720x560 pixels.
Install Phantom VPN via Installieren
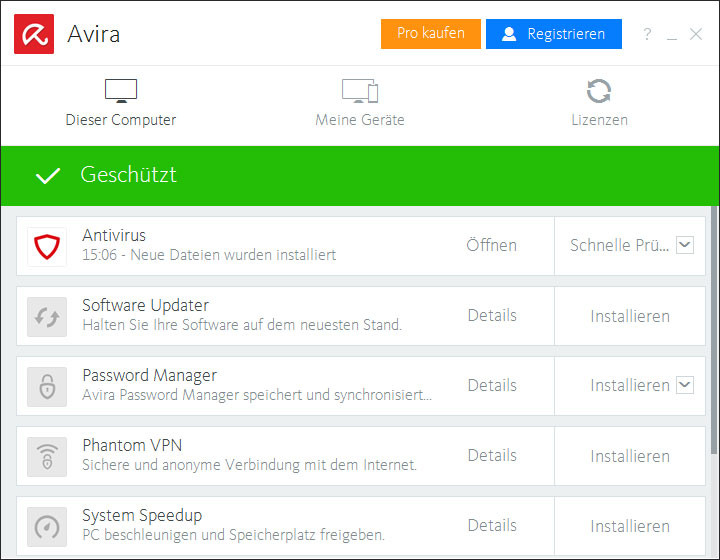630,456
